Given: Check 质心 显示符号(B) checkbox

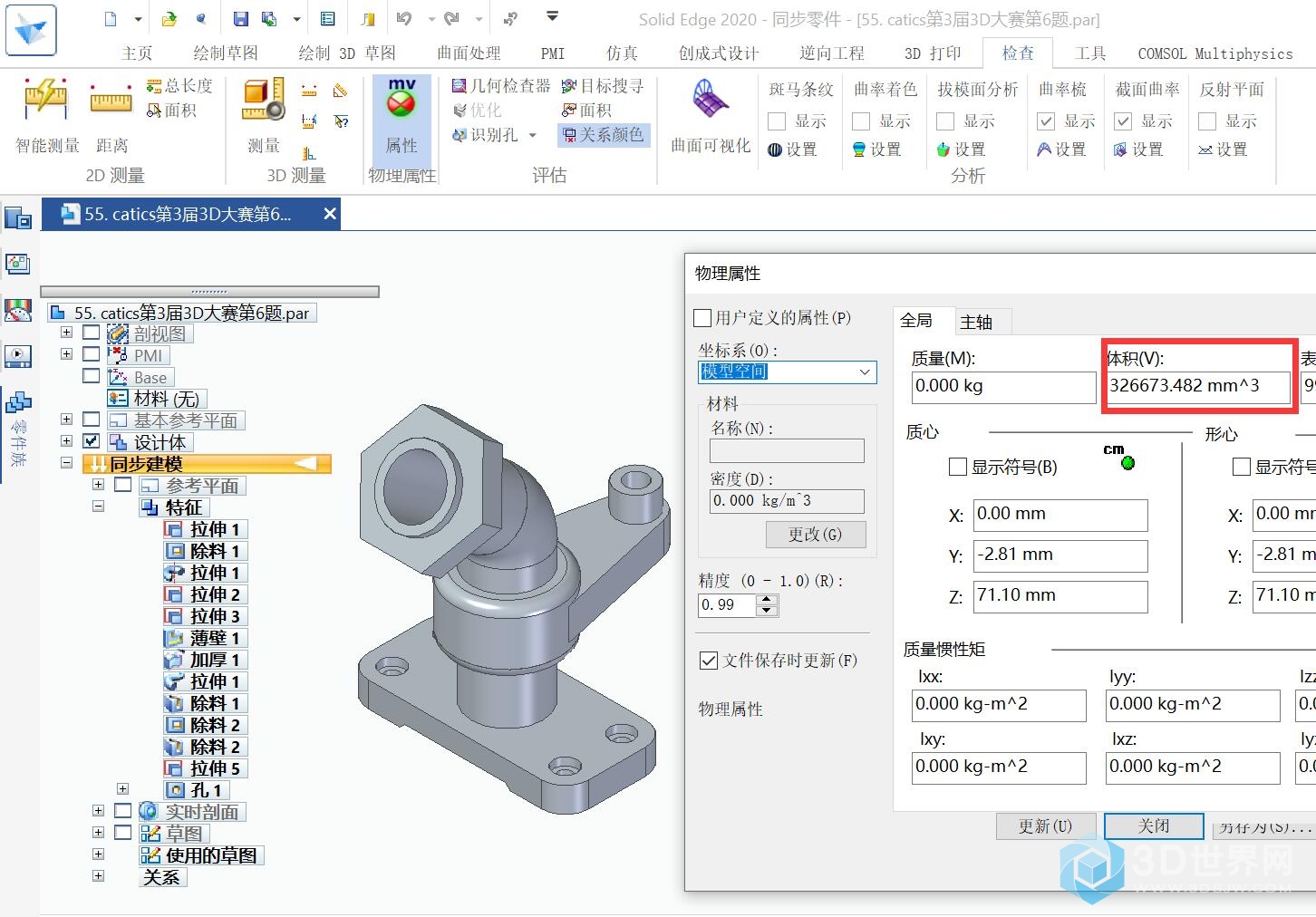Looking at the screenshot, I should pos(958,467).
